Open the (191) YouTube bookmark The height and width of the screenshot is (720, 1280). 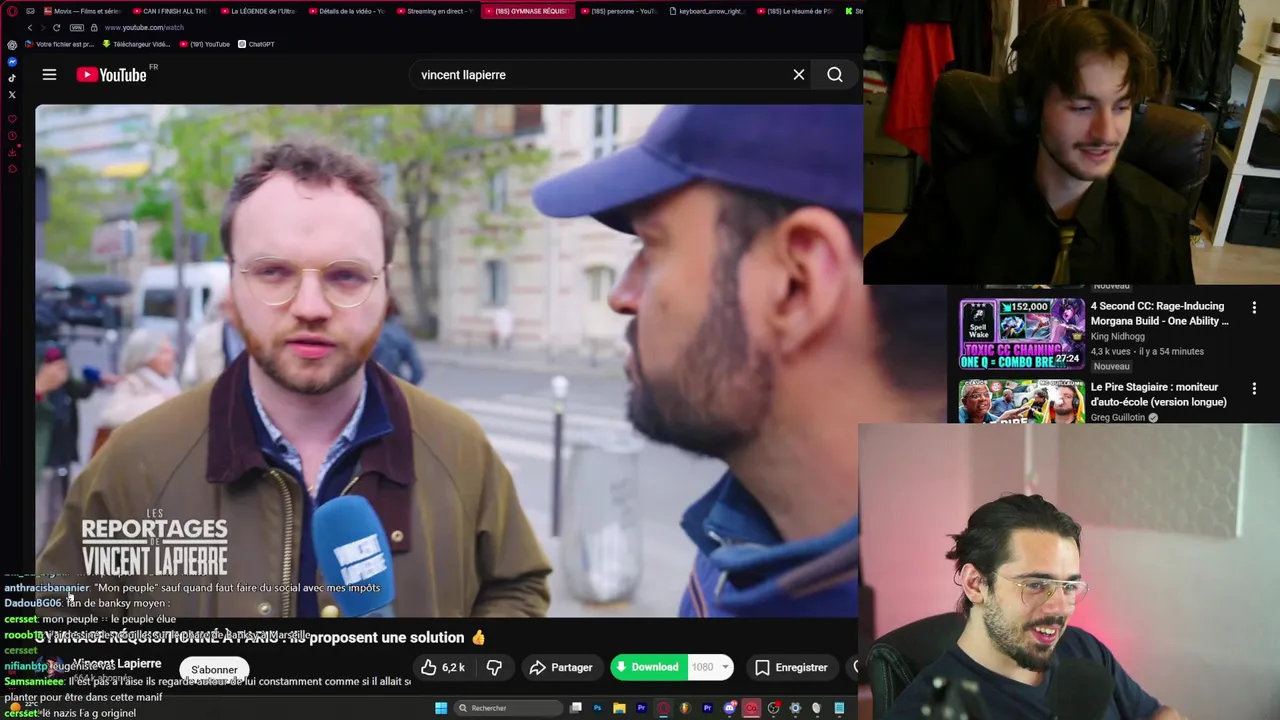tap(204, 44)
